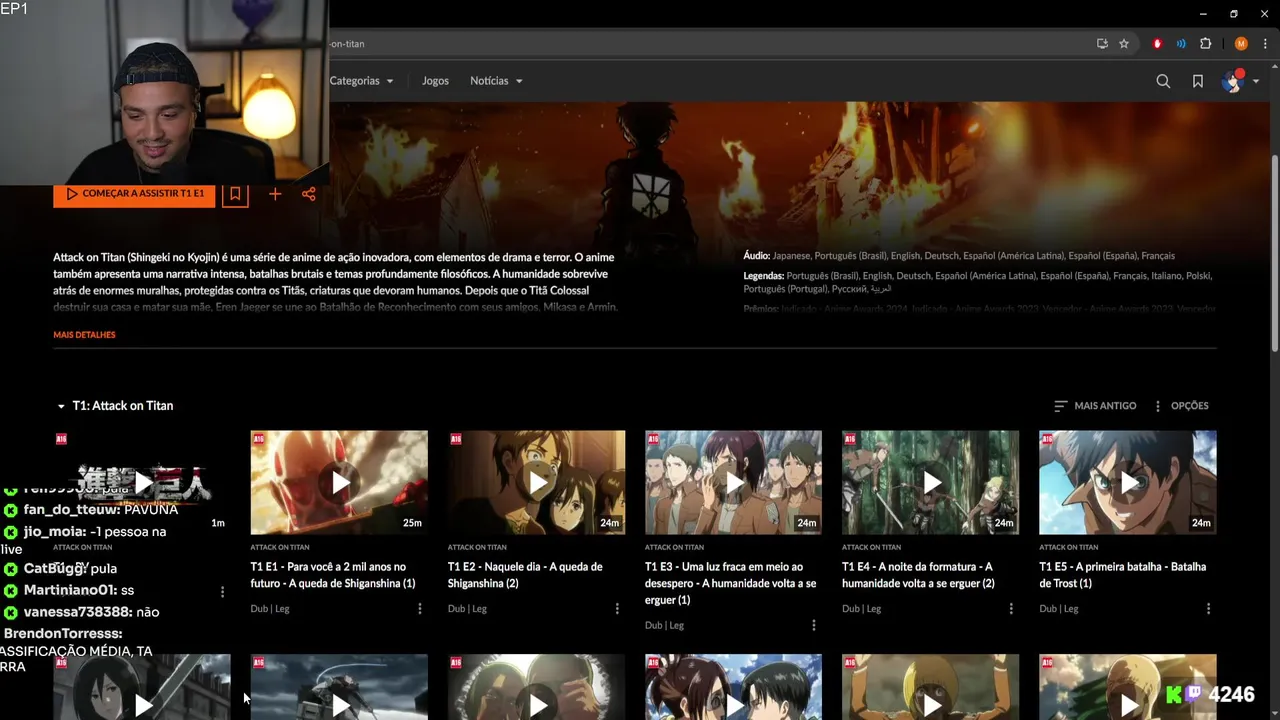Play second-row thumbnail with two faces close-up
The image size is (1280, 720).
coord(536,687)
